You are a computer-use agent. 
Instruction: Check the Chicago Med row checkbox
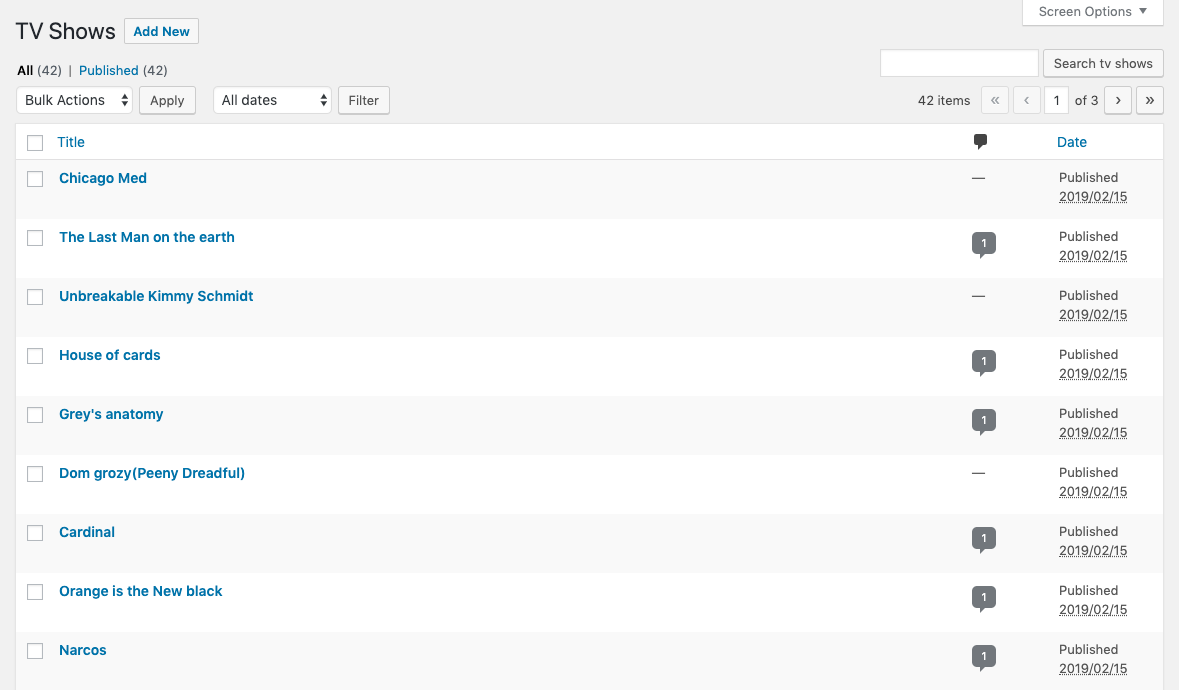click(35, 179)
